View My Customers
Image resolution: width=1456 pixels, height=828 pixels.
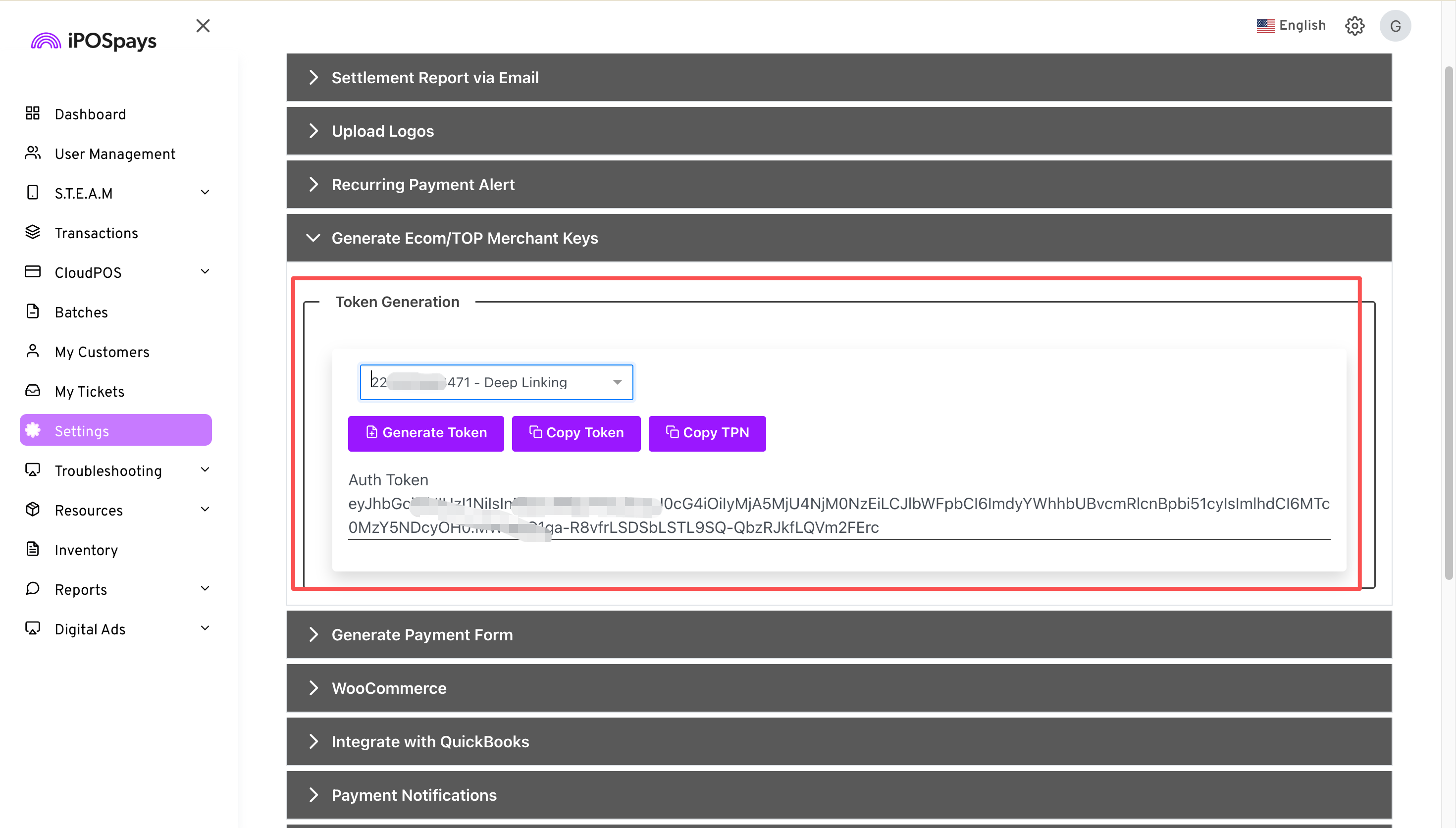102,352
